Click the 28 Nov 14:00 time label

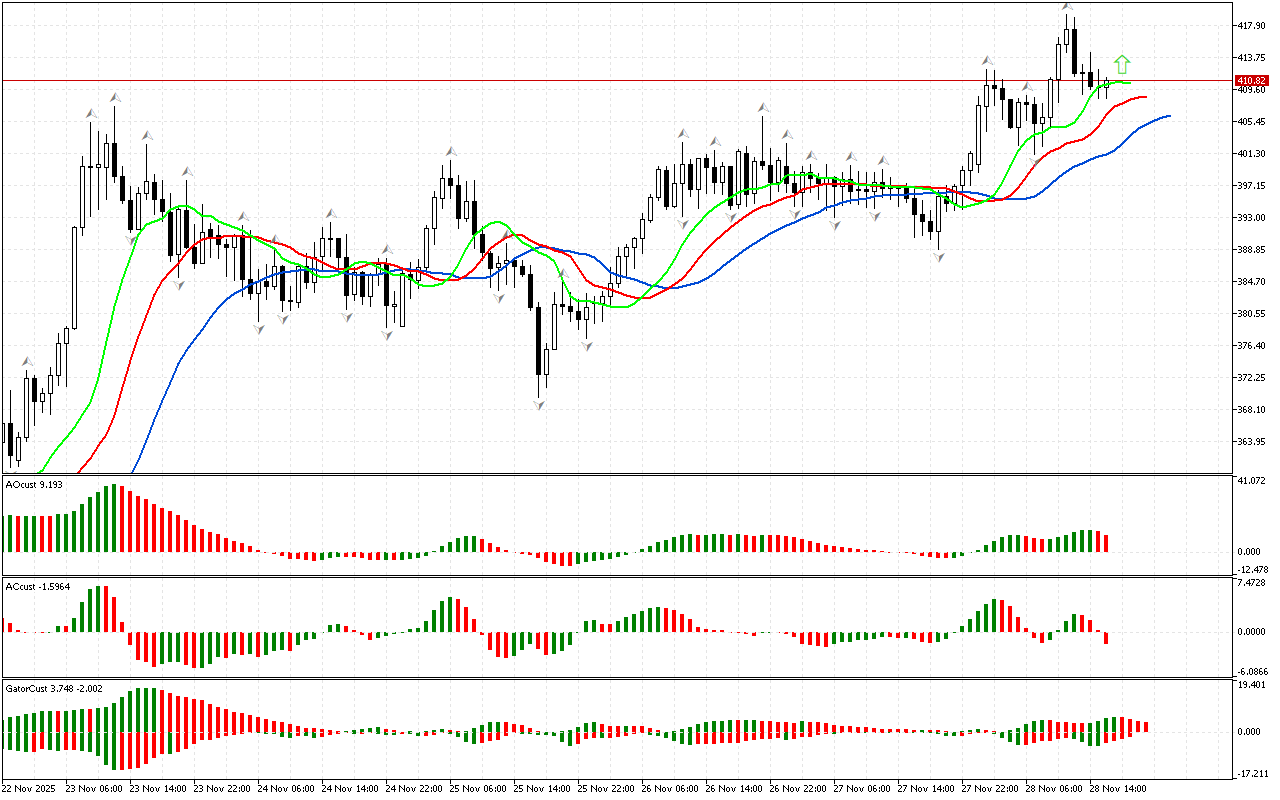(x=1118, y=788)
